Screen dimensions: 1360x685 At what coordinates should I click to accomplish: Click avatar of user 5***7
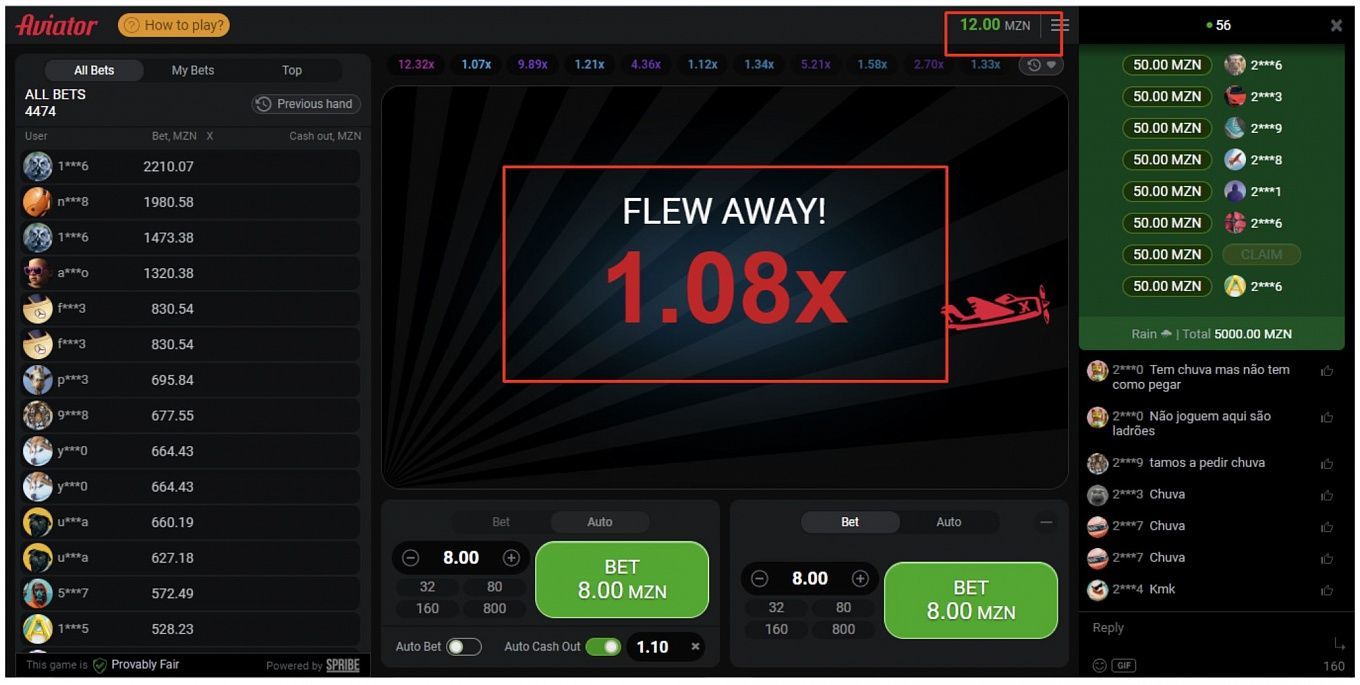[x=37, y=594]
